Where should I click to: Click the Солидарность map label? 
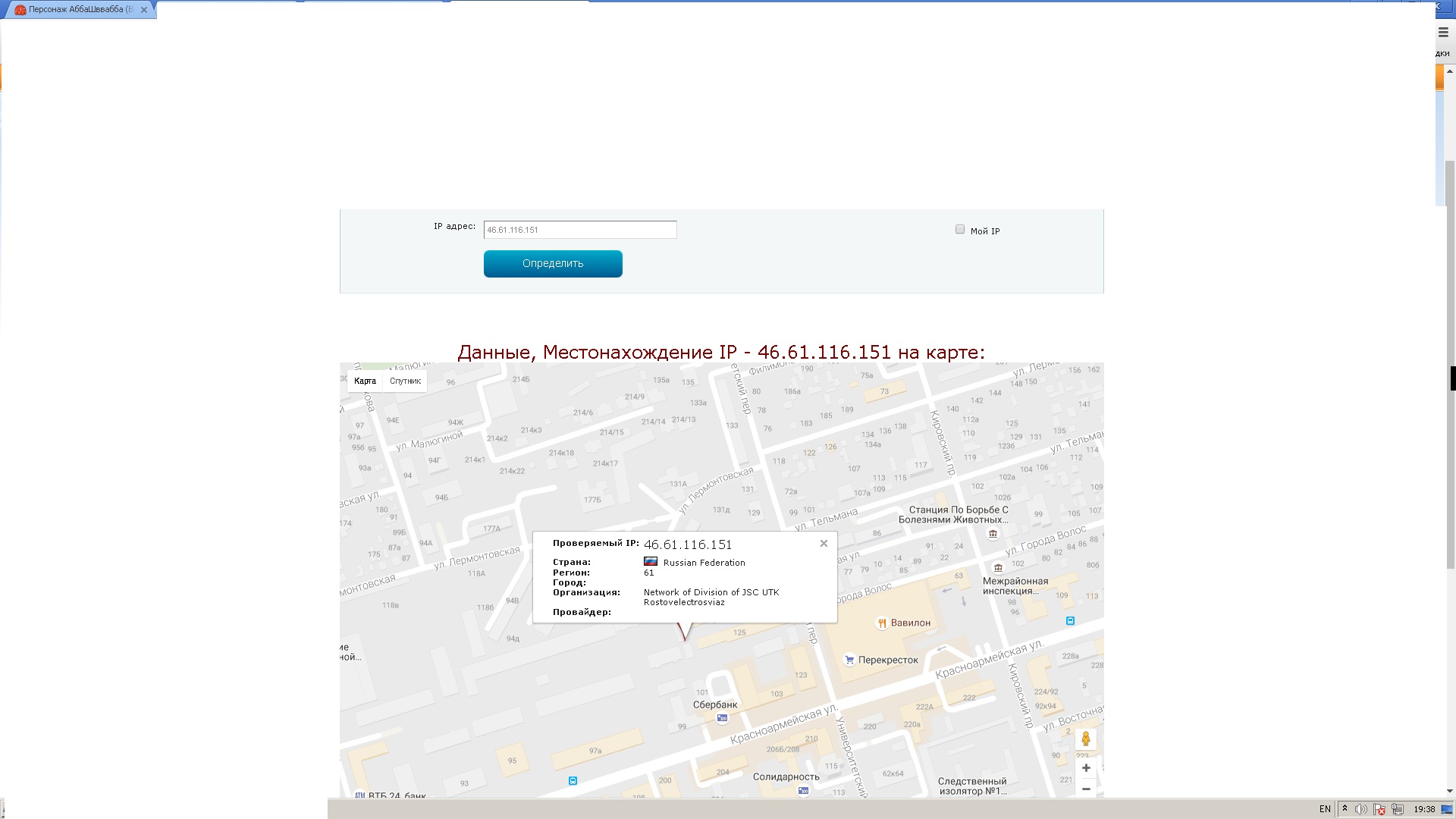786,777
